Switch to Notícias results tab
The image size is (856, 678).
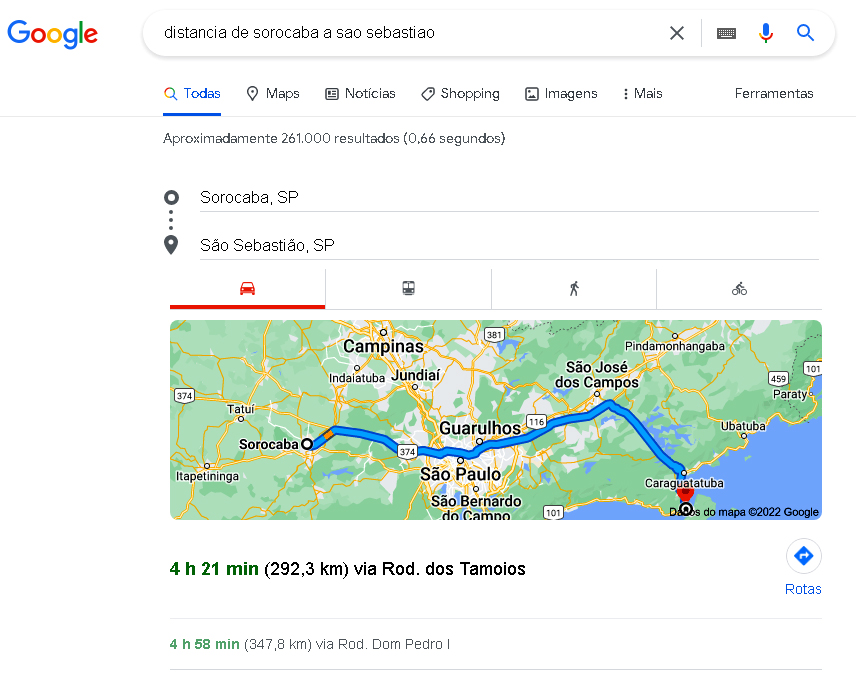(x=360, y=93)
